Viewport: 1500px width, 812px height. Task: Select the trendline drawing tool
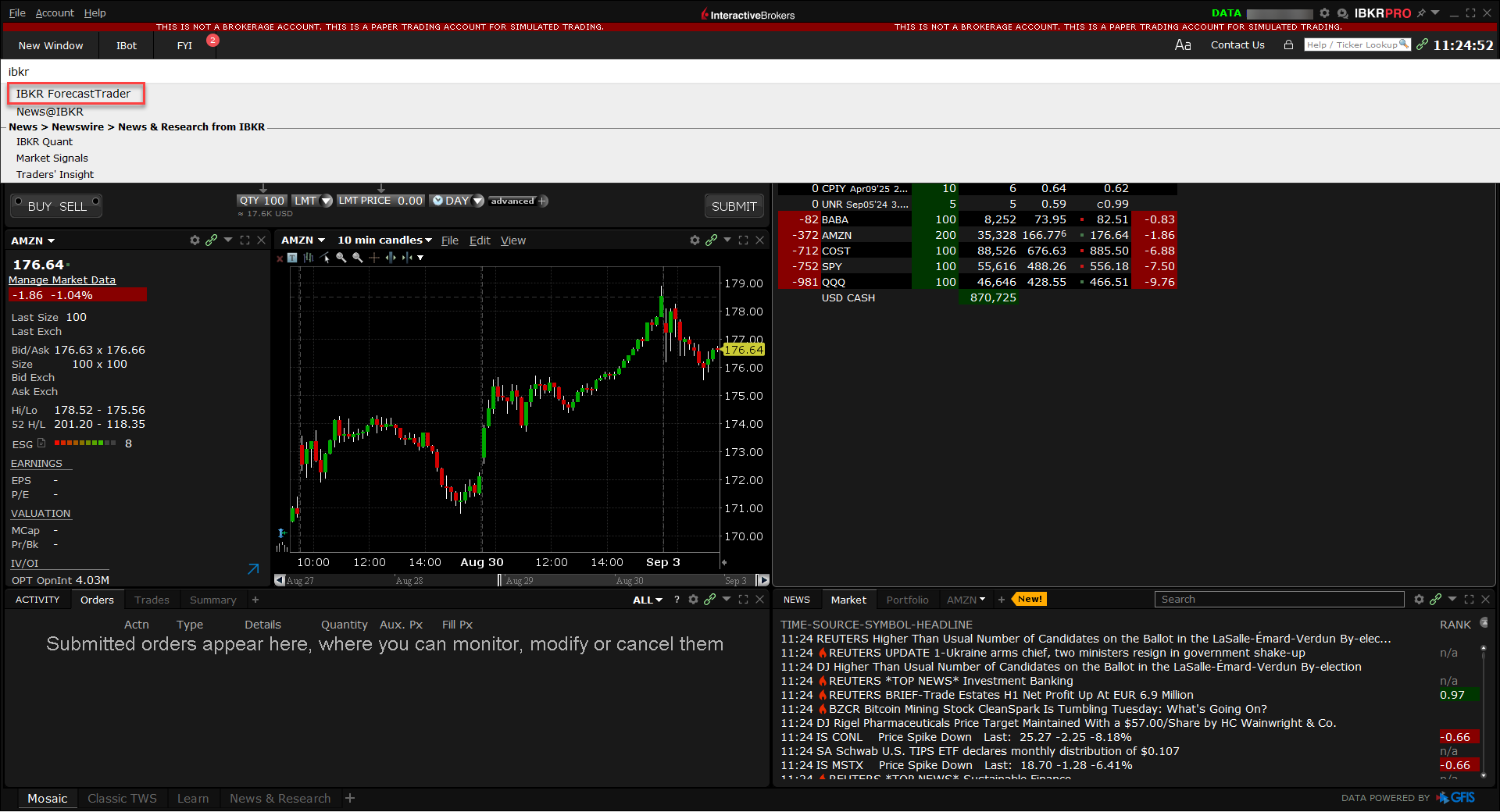click(325, 258)
